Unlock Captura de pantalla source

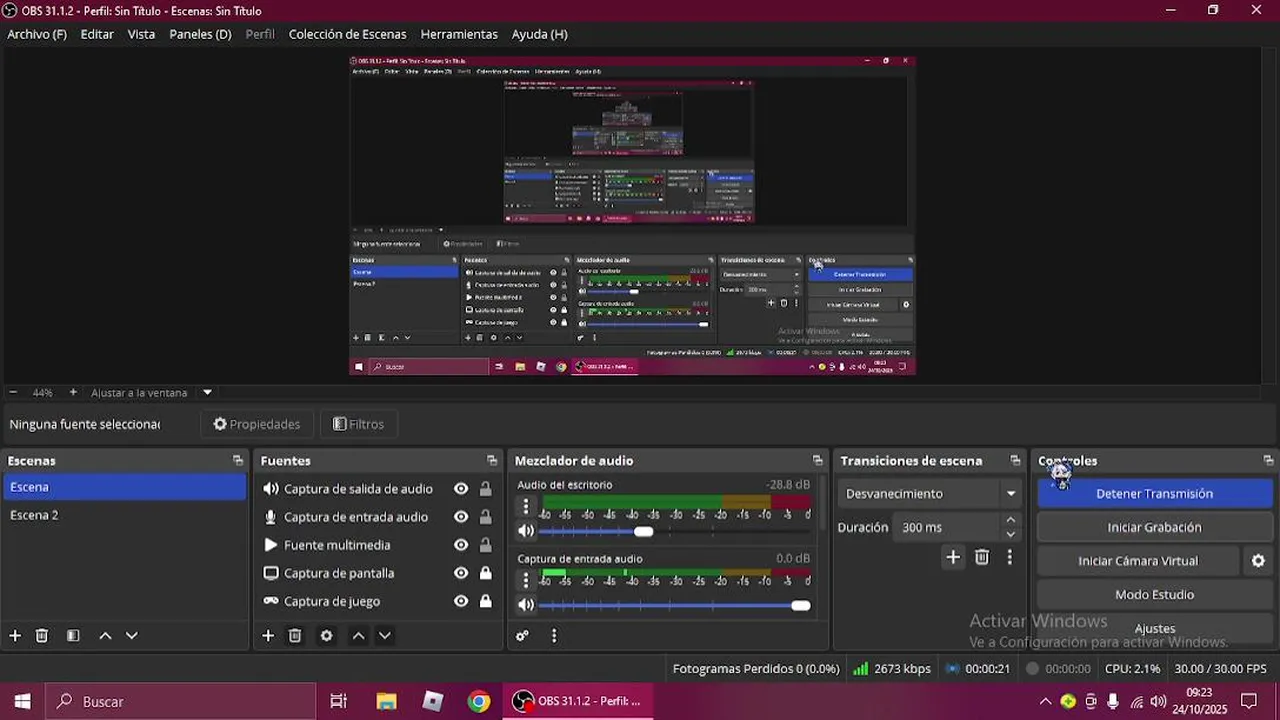pyautogui.click(x=485, y=573)
